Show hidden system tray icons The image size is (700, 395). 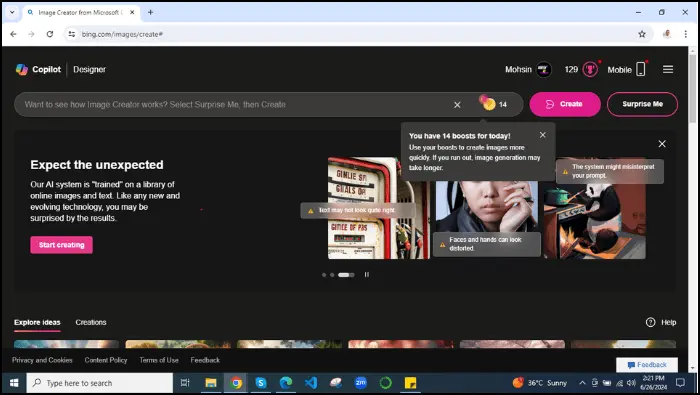click(582, 383)
